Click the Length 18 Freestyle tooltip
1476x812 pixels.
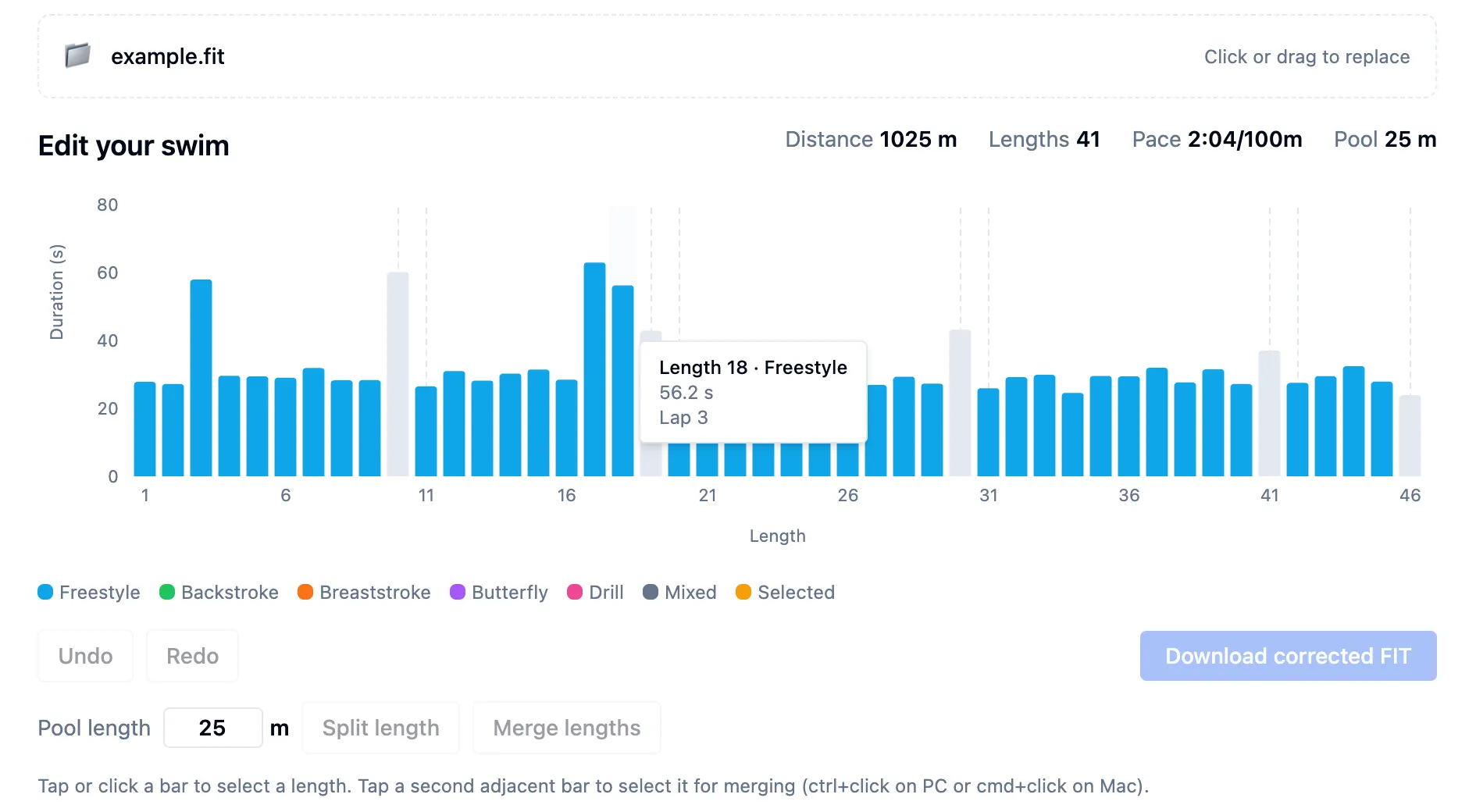click(752, 392)
